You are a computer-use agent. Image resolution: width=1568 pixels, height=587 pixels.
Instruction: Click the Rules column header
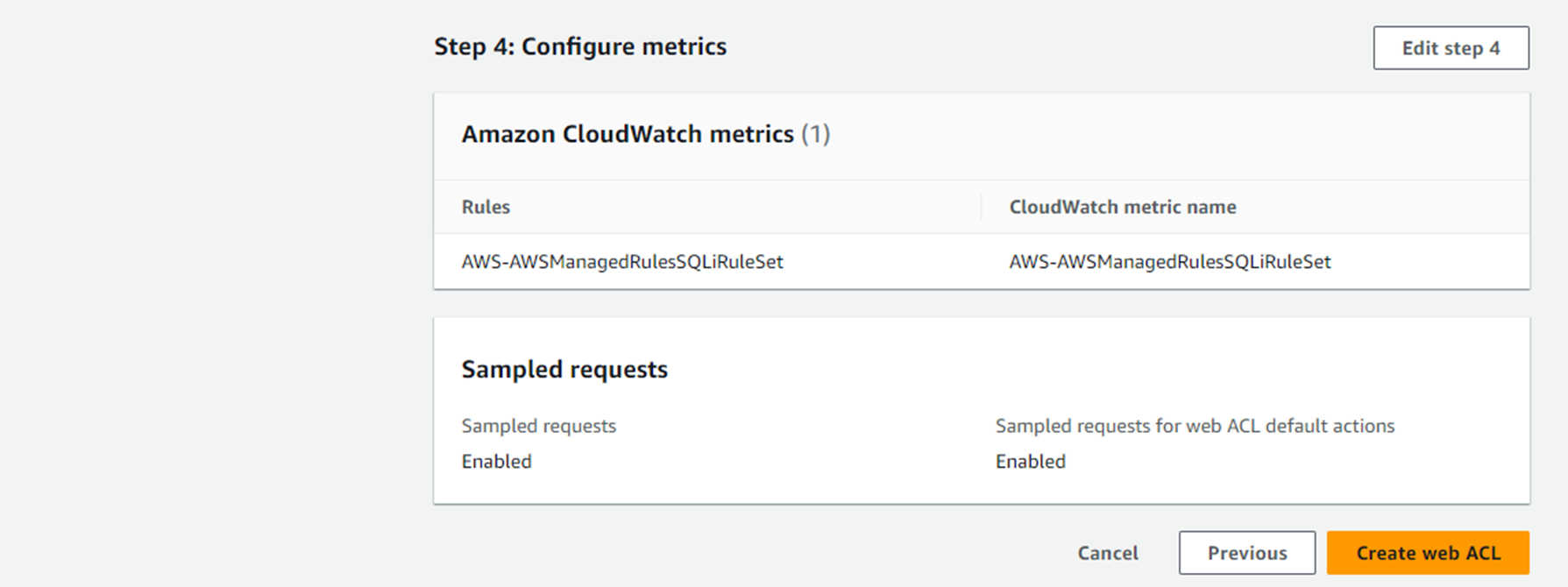pos(486,207)
